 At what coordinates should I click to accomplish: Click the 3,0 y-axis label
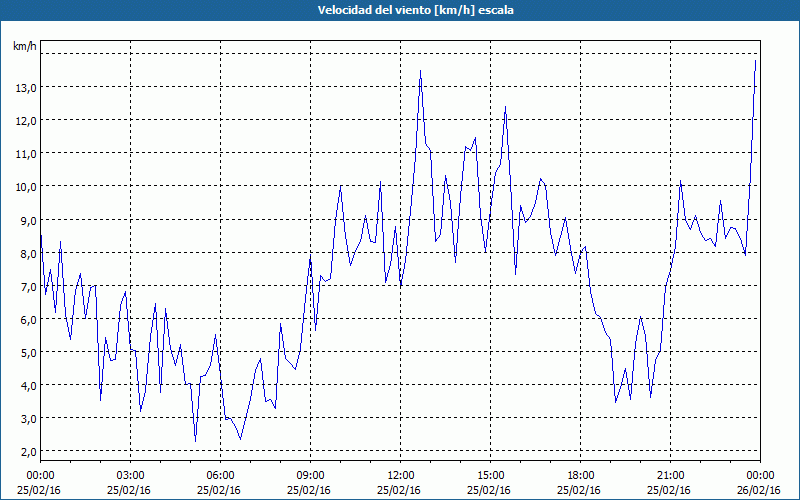tap(29, 419)
